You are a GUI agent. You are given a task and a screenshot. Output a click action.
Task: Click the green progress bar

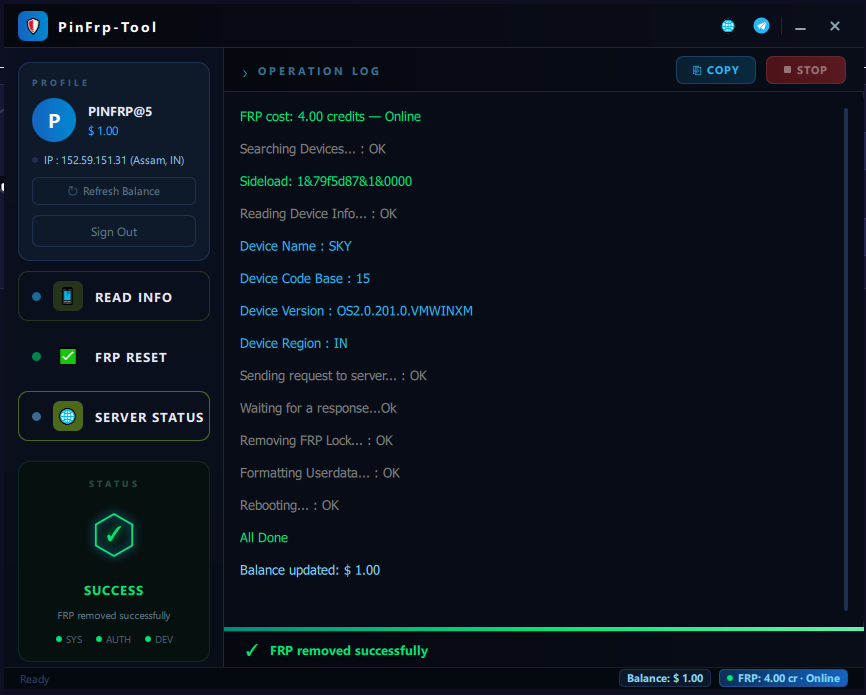click(543, 629)
